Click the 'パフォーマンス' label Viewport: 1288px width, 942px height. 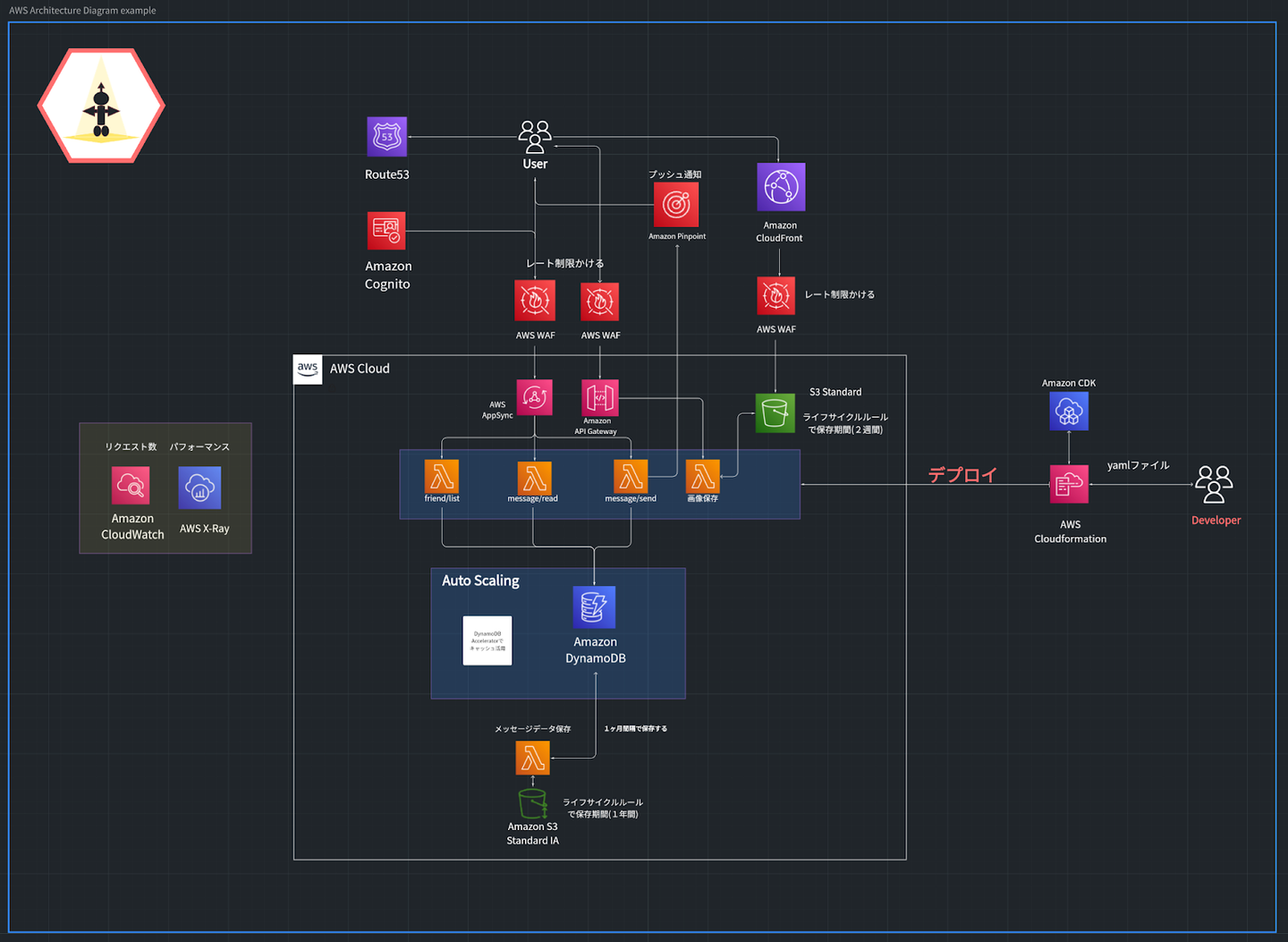pyautogui.click(x=199, y=446)
